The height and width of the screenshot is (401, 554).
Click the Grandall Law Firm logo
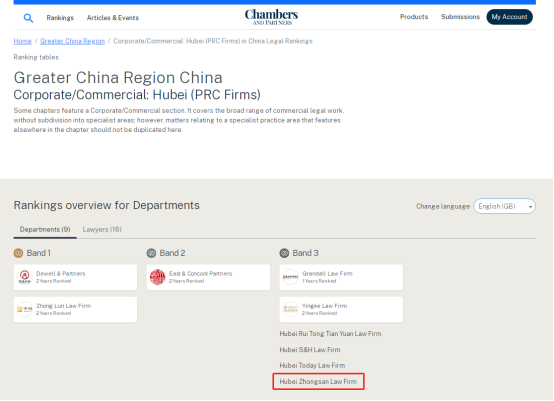coord(290,277)
